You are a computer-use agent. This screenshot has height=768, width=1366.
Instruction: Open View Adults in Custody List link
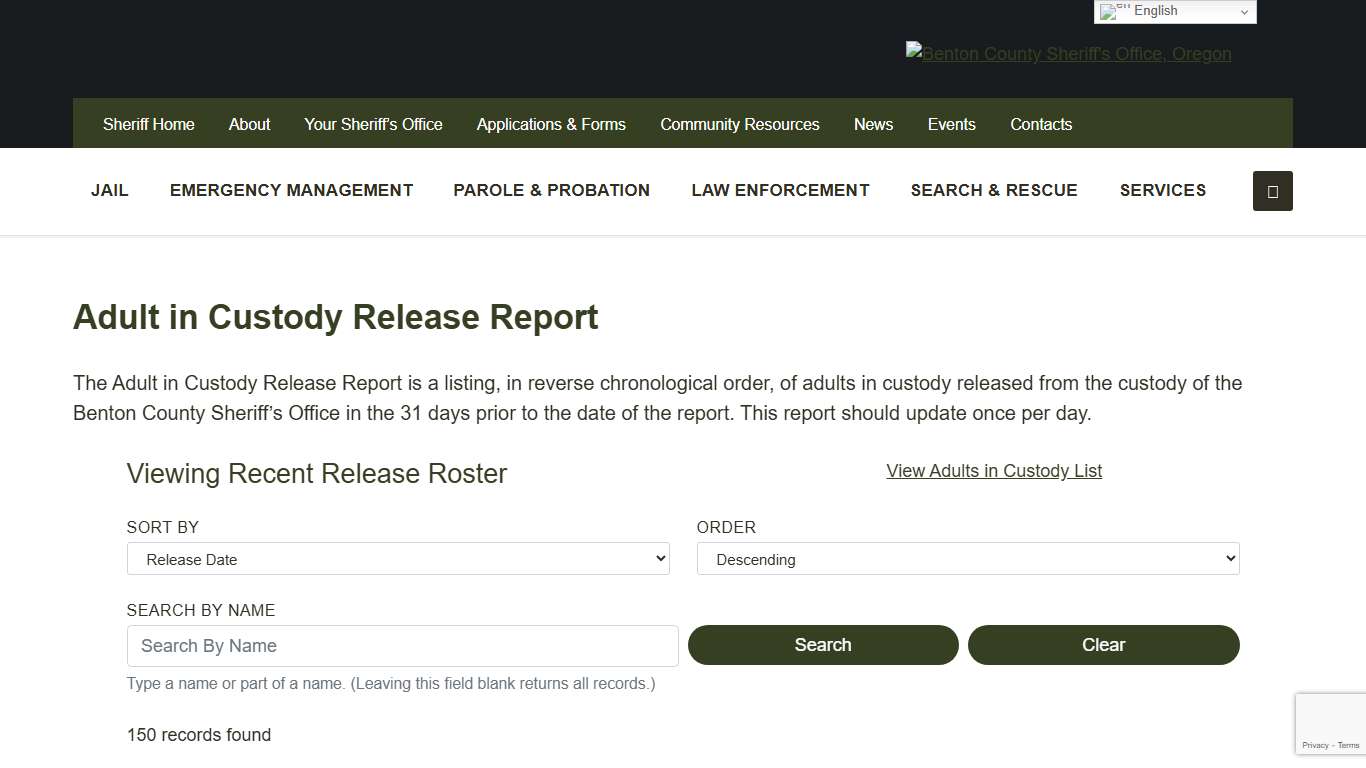993,470
